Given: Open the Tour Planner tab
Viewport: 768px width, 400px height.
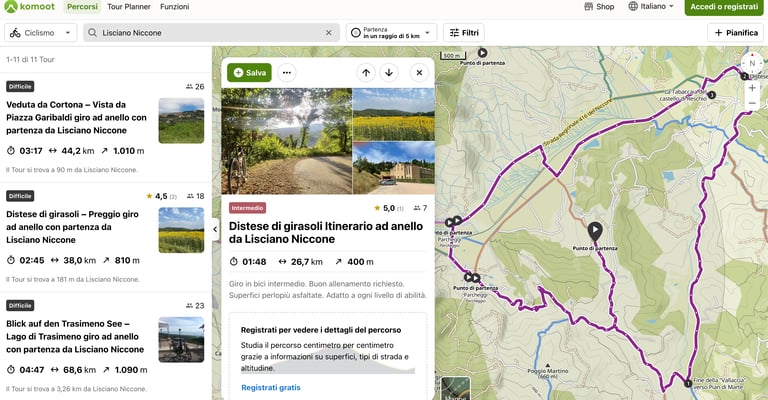Looking at the screenshot, I should (129, 7).
